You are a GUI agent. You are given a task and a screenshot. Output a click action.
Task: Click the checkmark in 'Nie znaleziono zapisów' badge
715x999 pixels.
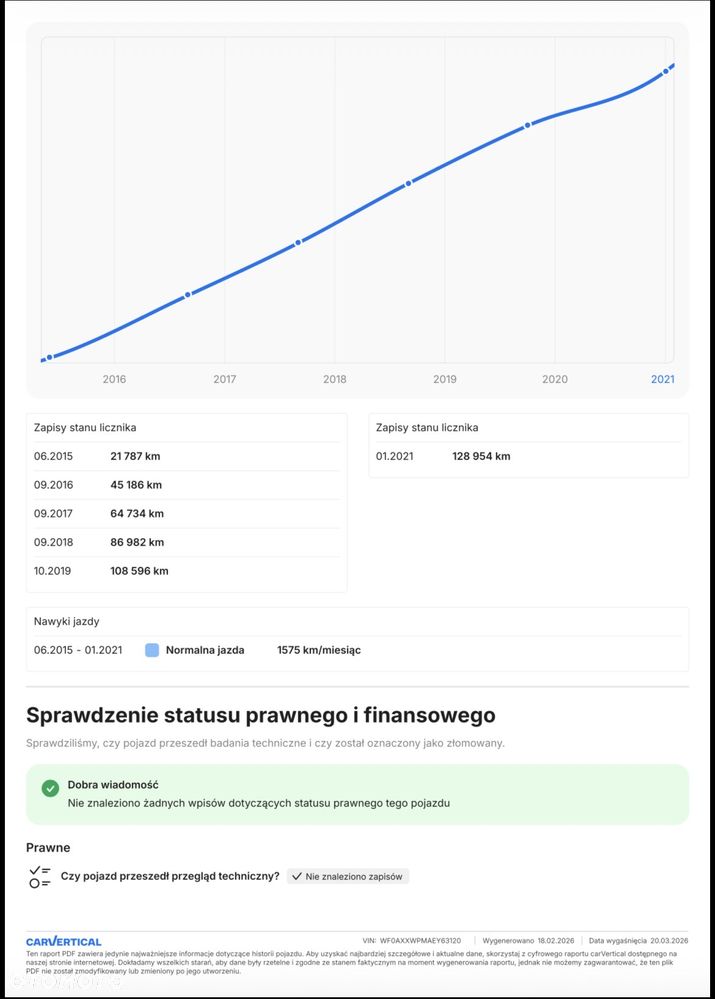(297, 876)
